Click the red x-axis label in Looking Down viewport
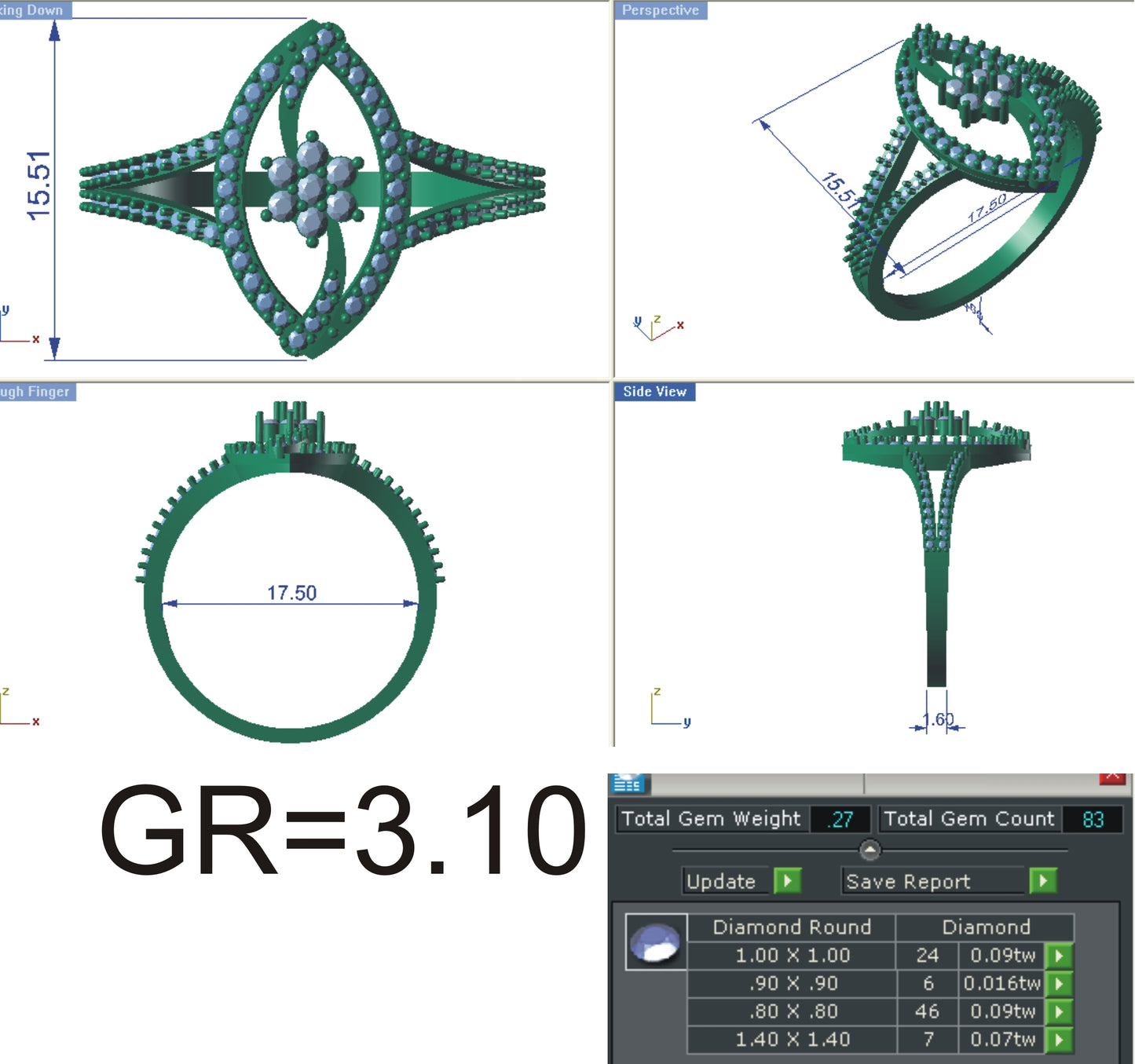The width and height of the screenshot is (1135, 1064). coord(35,338)
